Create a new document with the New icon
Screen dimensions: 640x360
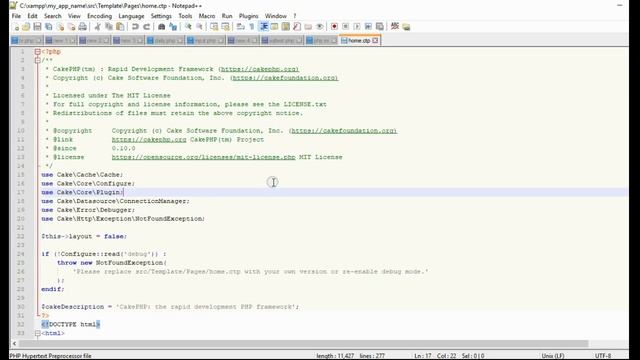click(x=16, y=27)
